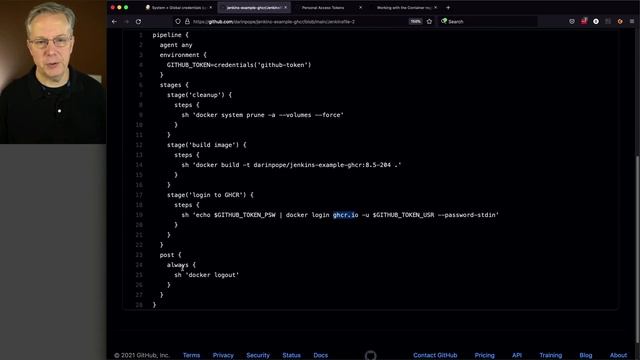The width and height of the screenshot is (640, 360).
Task: Switch to Personal Access Tokens tab
Action: (x=329, y=7)
